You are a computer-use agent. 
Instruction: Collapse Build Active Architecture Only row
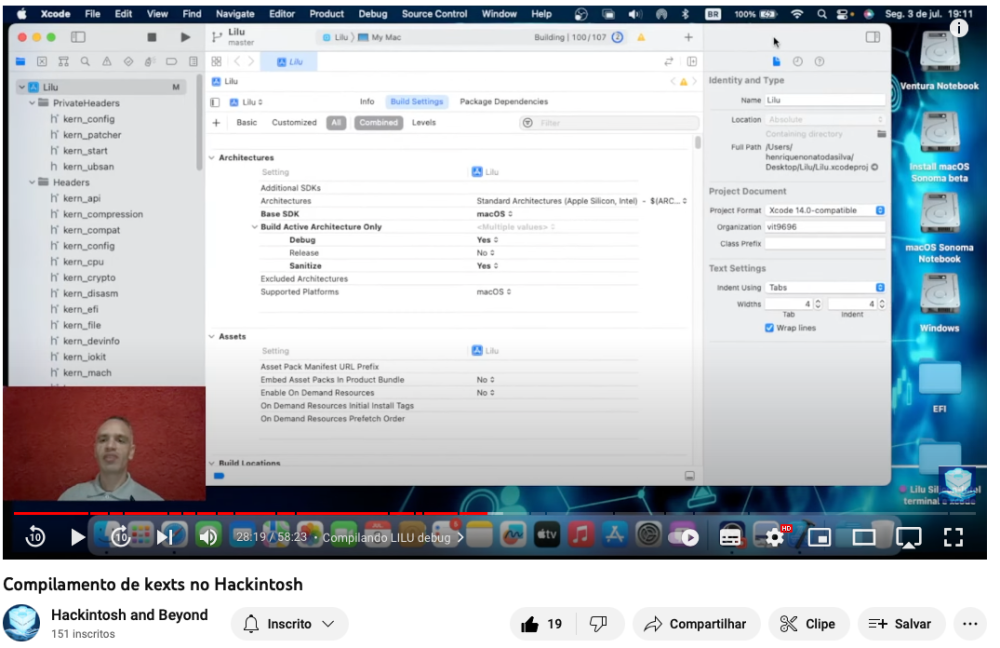tap(254, 227)
